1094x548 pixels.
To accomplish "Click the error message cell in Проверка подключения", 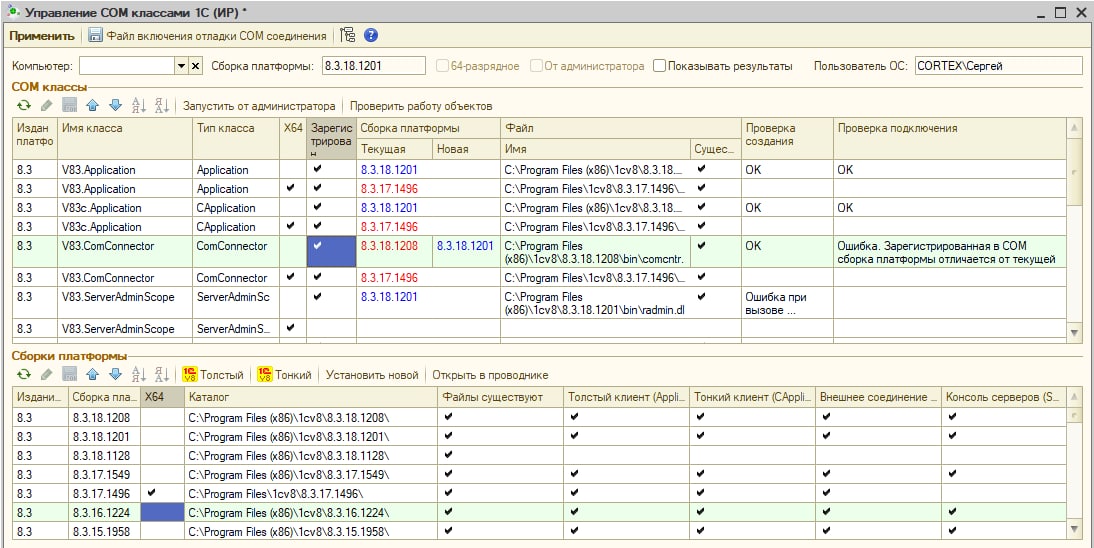I will [x=949, y=252].
